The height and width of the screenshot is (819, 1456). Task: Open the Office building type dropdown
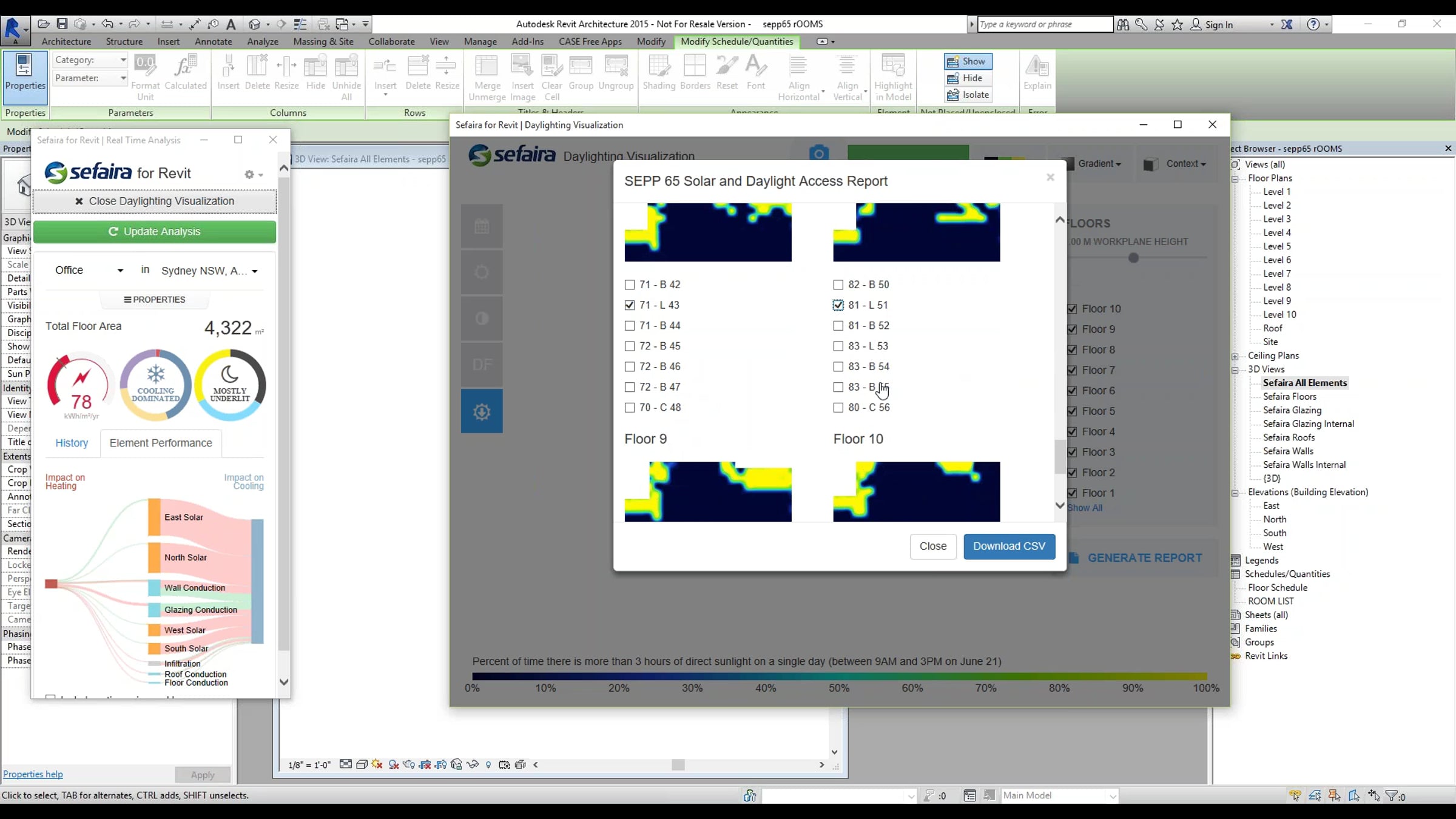tap(89, 271)
